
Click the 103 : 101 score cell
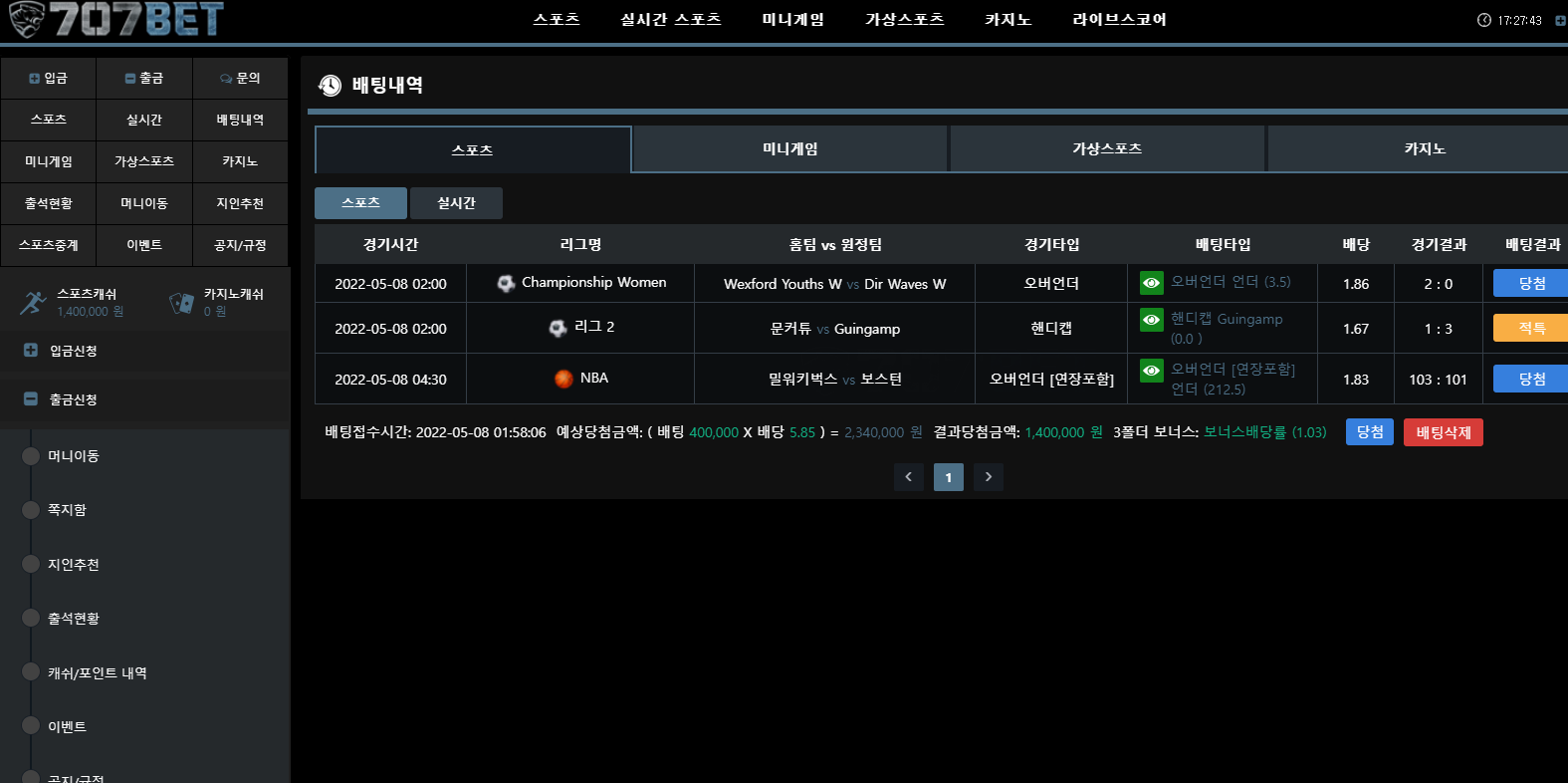pyautogui.click(x=1438, y=380)
